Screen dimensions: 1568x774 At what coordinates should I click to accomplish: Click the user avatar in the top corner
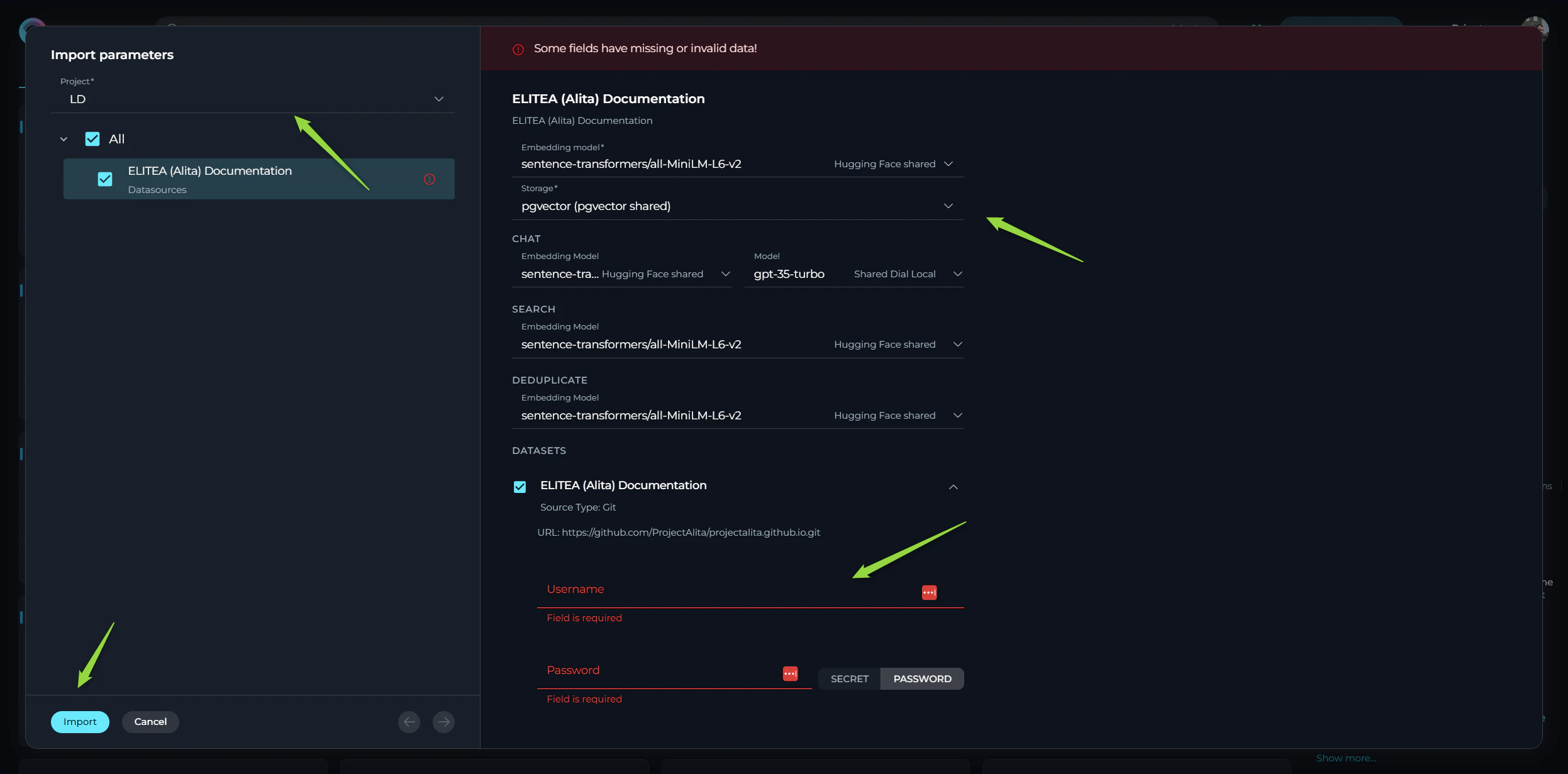[1535, 28]
